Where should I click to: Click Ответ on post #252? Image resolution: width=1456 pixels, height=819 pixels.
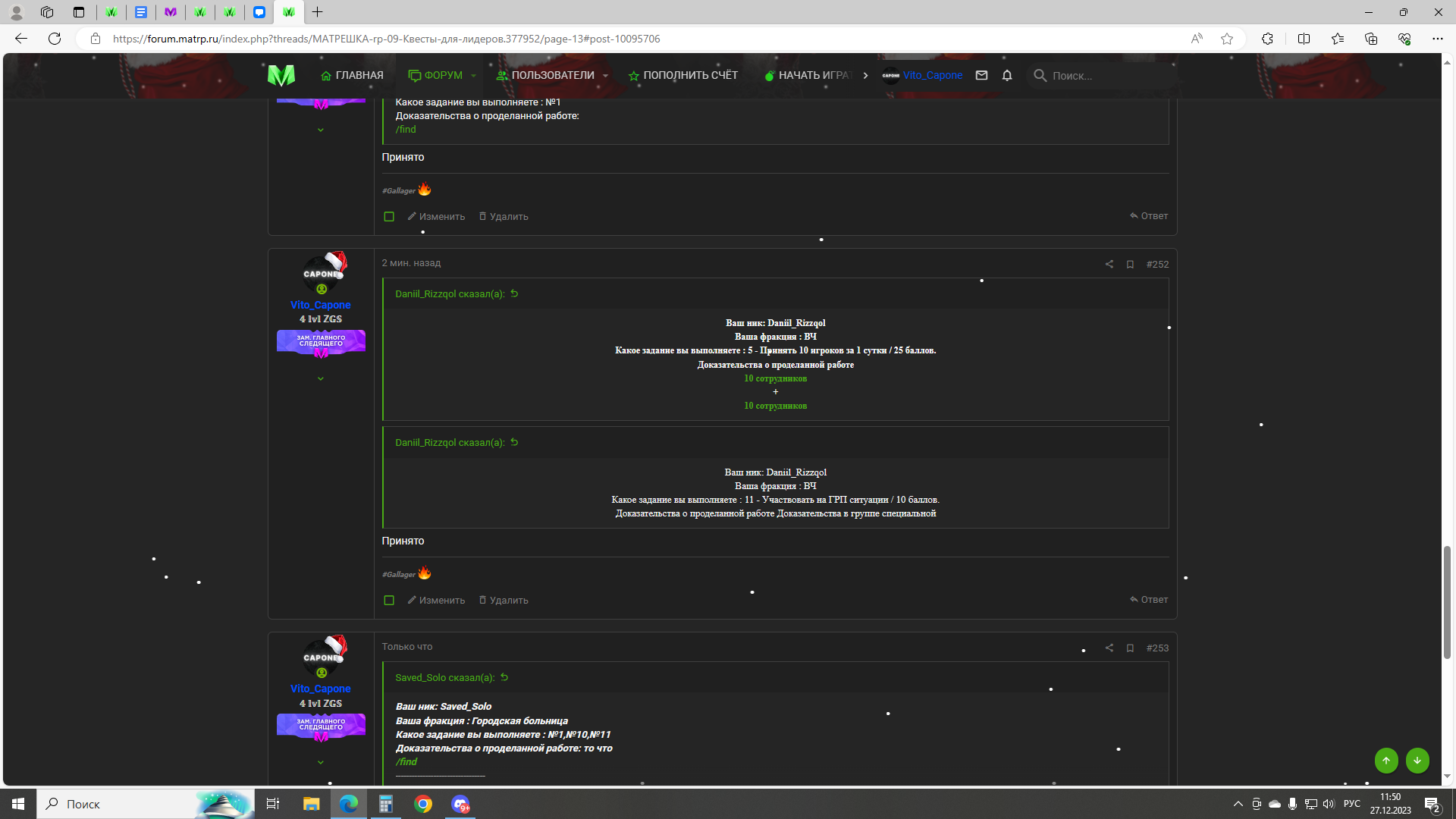point(1149,599)
